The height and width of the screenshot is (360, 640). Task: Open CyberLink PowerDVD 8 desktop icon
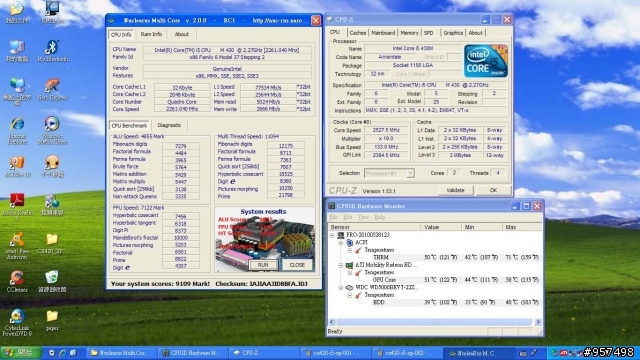pos(17,322)
